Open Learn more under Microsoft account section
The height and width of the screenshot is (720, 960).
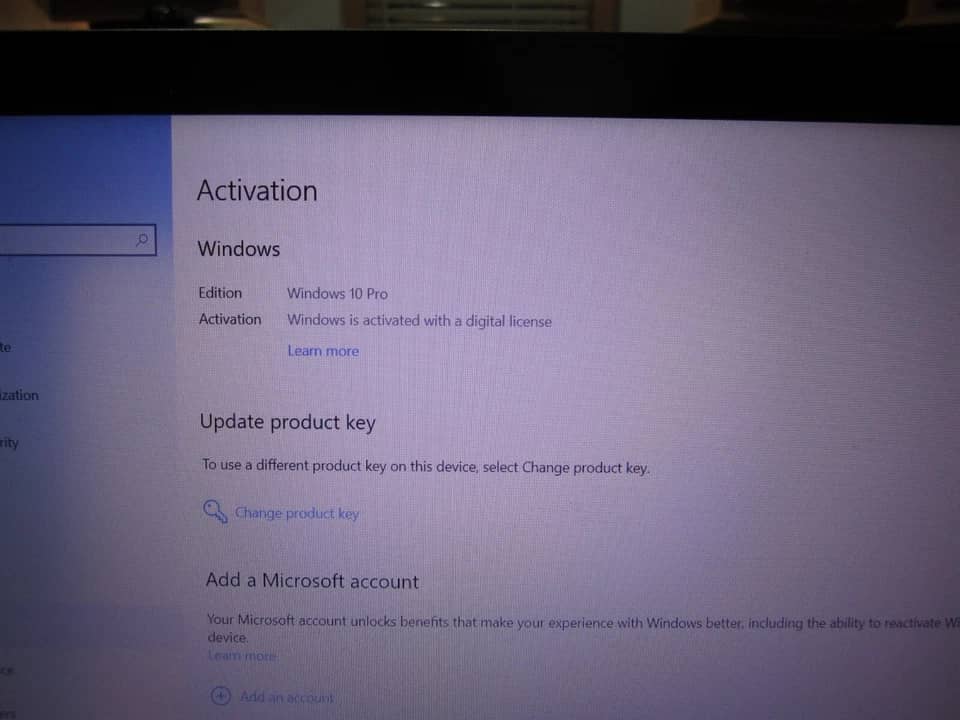point(242,655)
